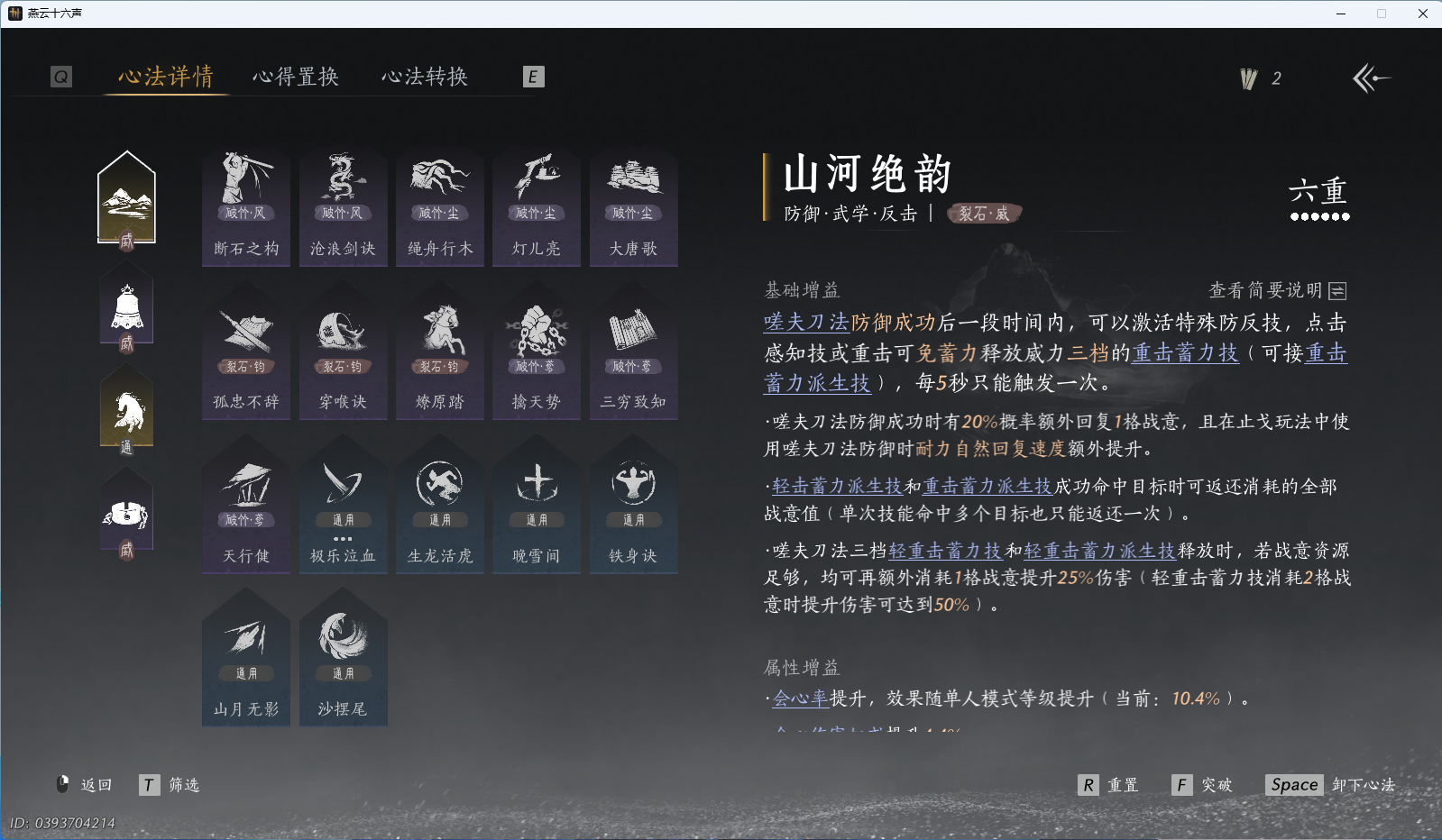Choose the 绳舟行木 inner art card

coord(440,206)
